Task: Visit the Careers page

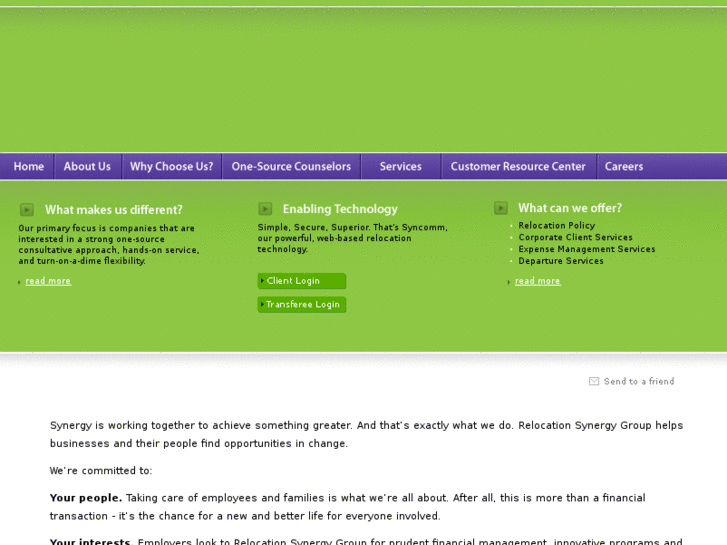Action: click(624, 166)
